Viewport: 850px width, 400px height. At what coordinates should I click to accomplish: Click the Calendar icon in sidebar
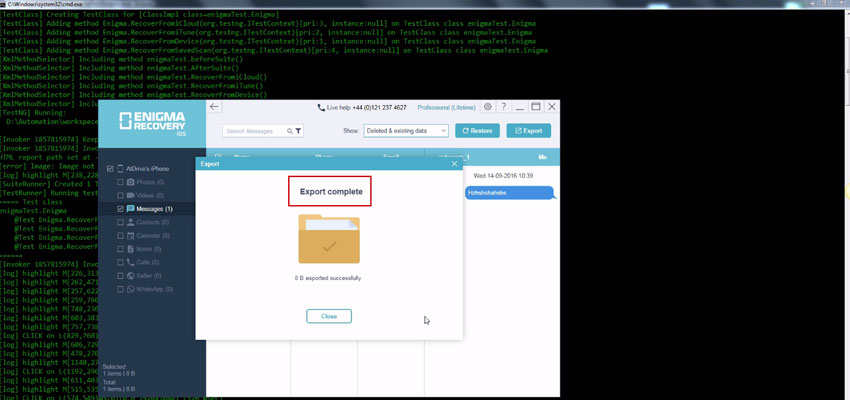(x=131, y=236)
